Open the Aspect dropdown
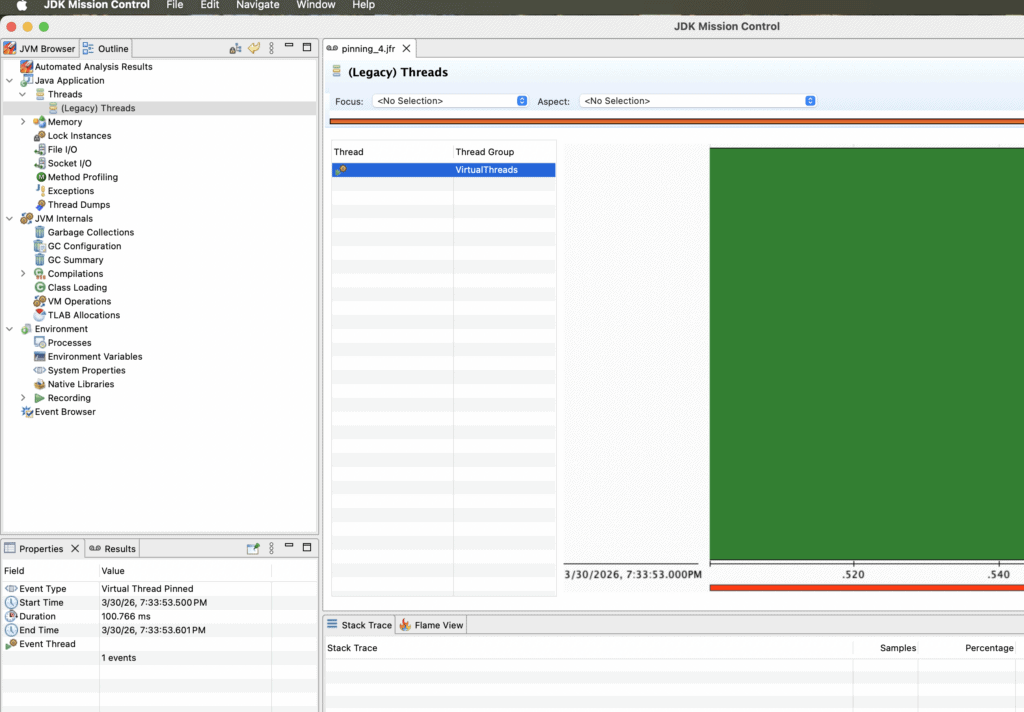 pyautogui.click(x=697, y=101)
